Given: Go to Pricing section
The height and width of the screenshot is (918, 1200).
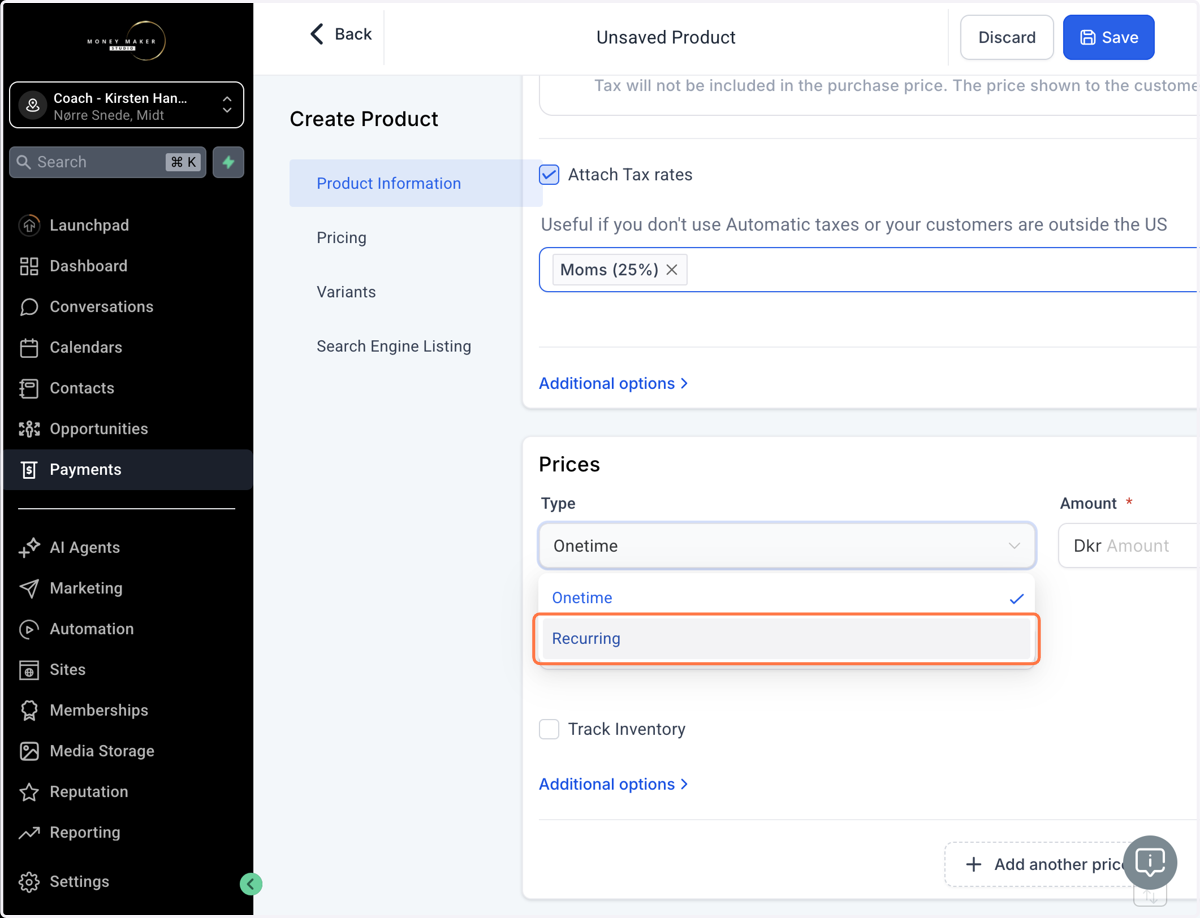Looking at the screenshot, I should (341, 238).
